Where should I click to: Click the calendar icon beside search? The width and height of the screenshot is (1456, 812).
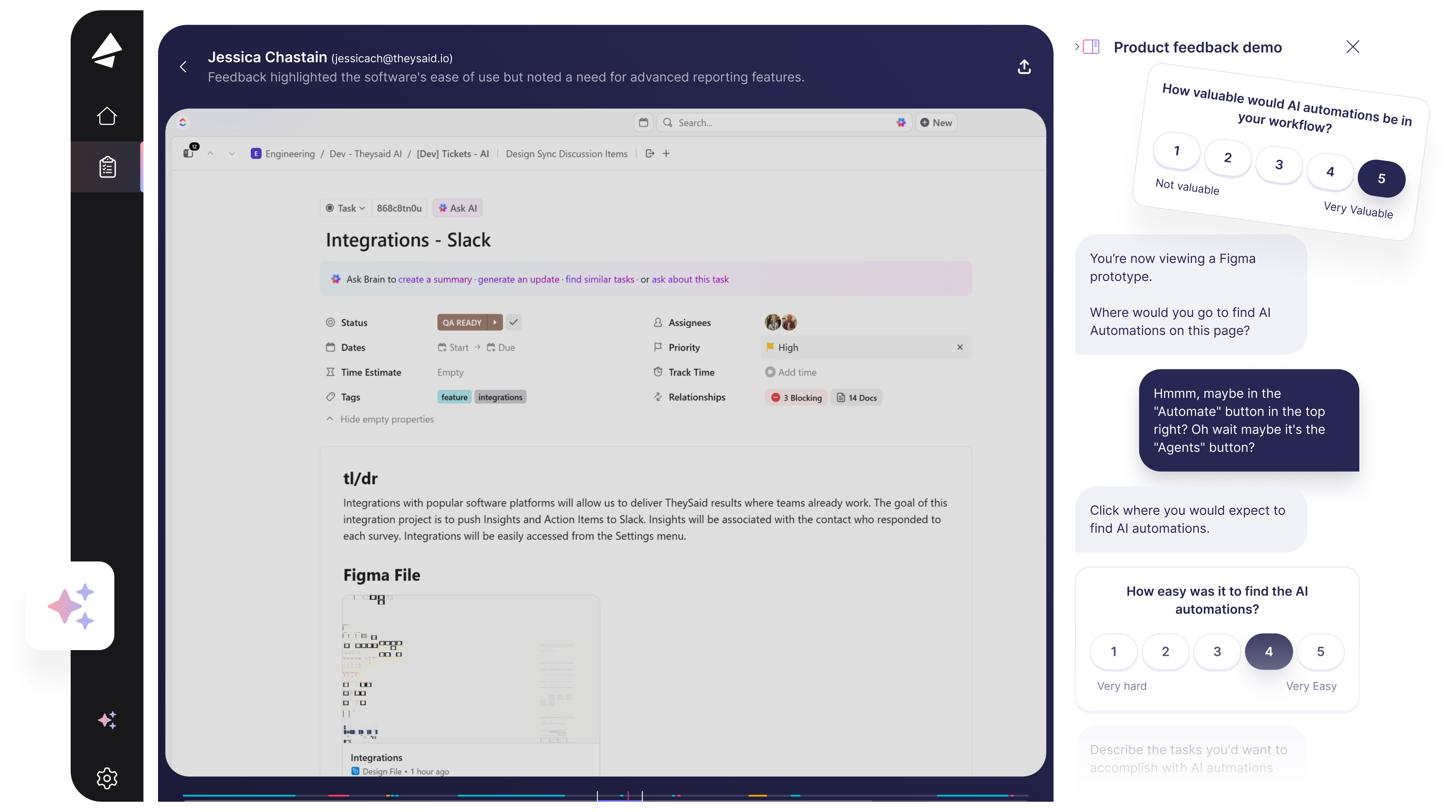[x=643, y=123]
